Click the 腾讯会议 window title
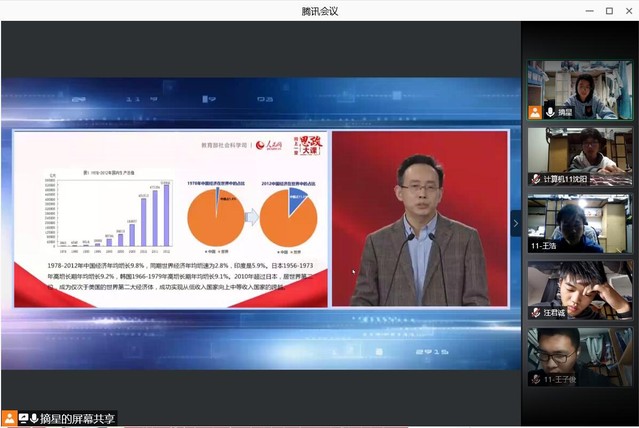 320,11
